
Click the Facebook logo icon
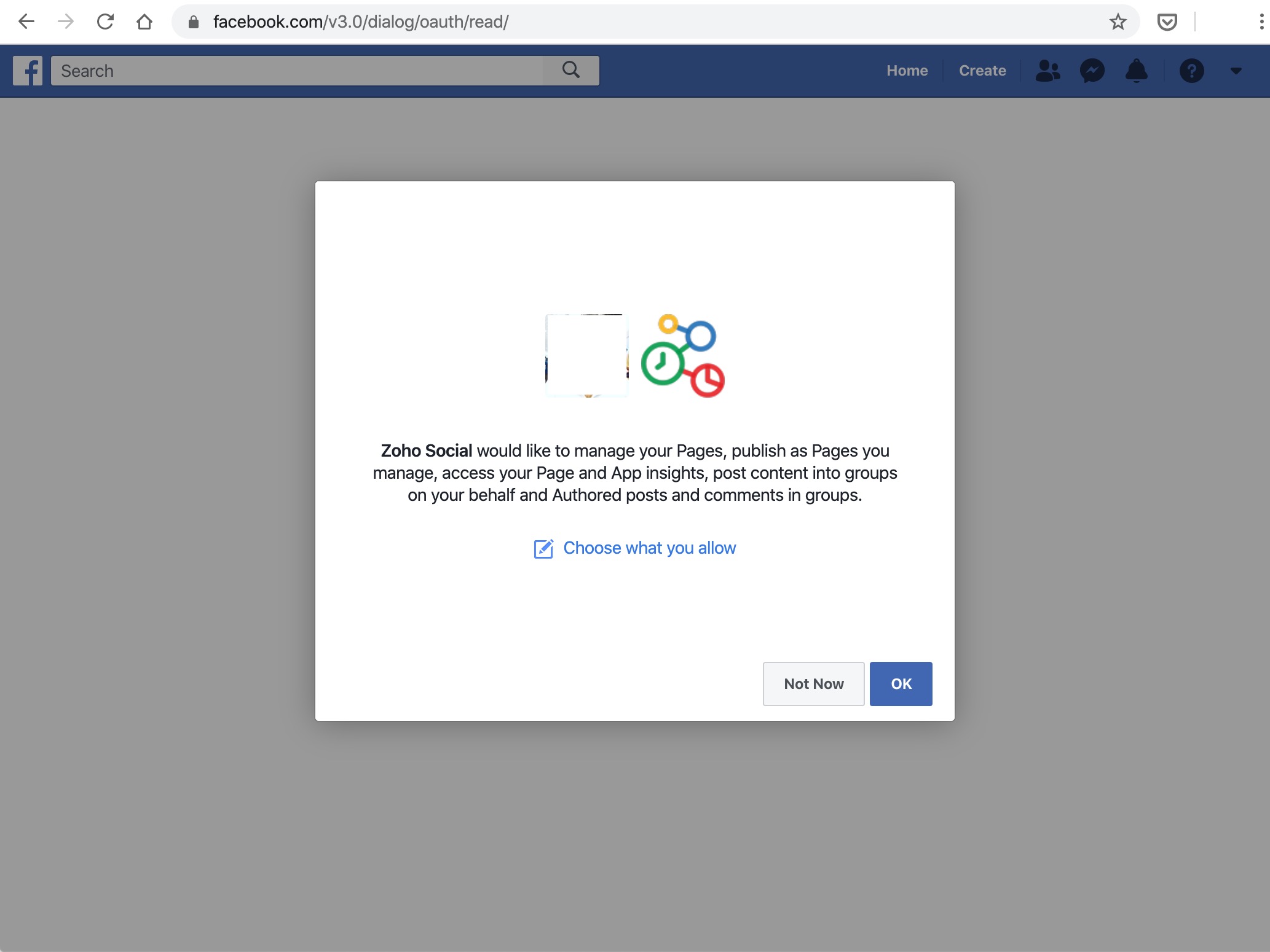[27, 69]
